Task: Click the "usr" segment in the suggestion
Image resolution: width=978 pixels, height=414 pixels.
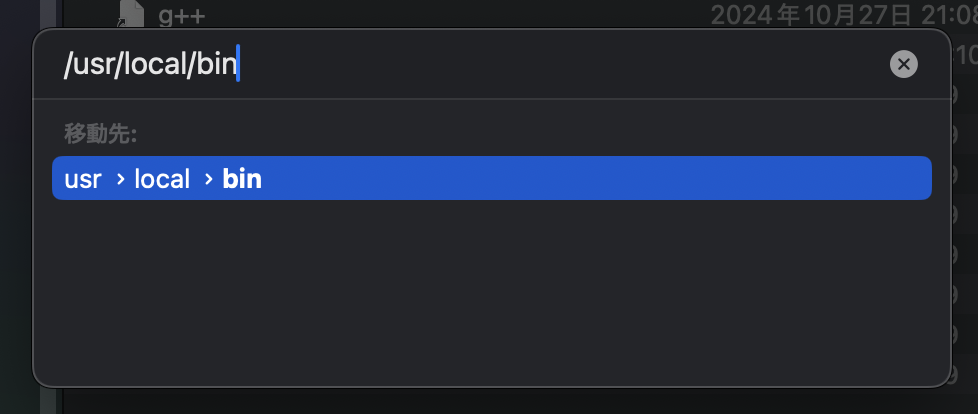Action: (x=83, y=180)
